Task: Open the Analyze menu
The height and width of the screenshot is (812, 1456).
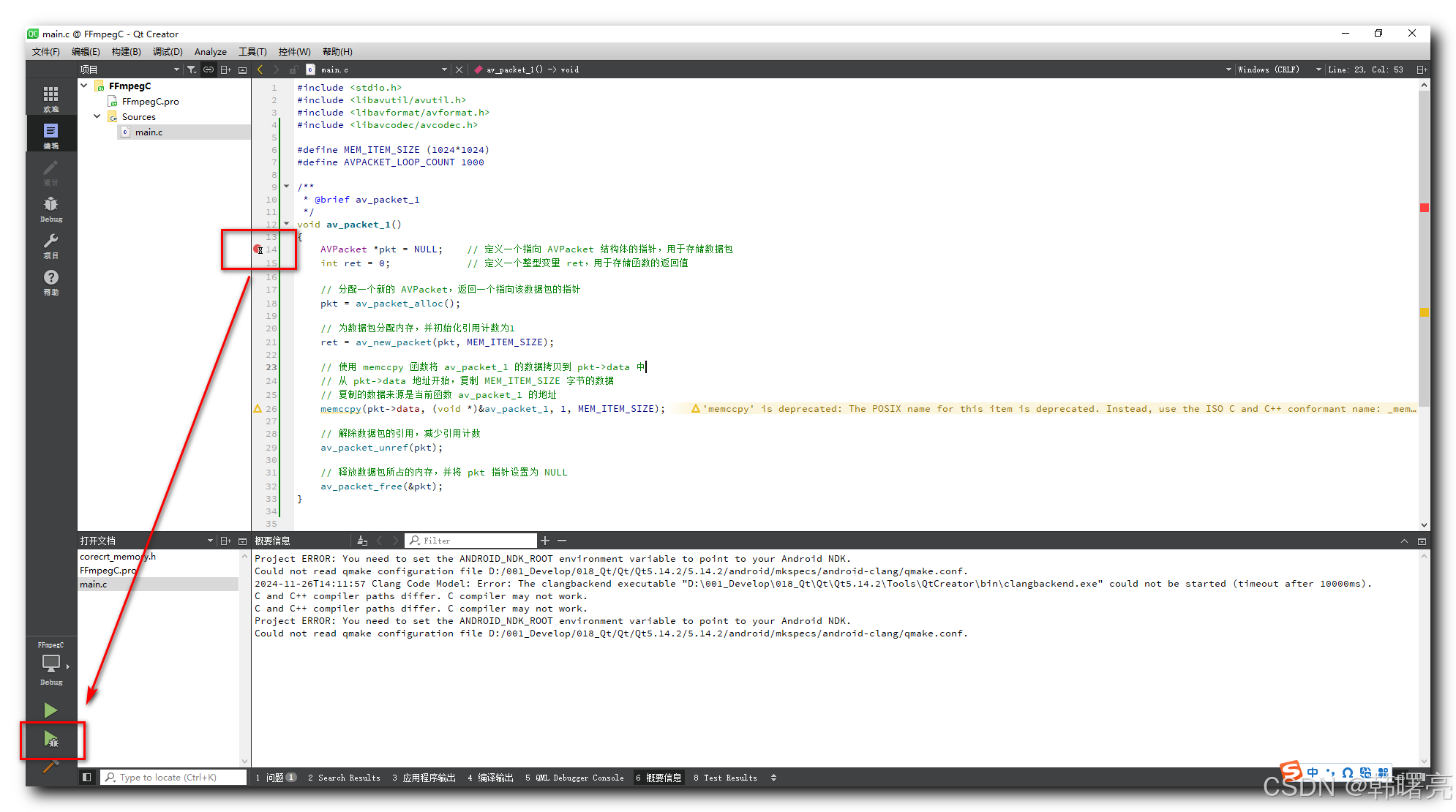Action: [210, 52]
